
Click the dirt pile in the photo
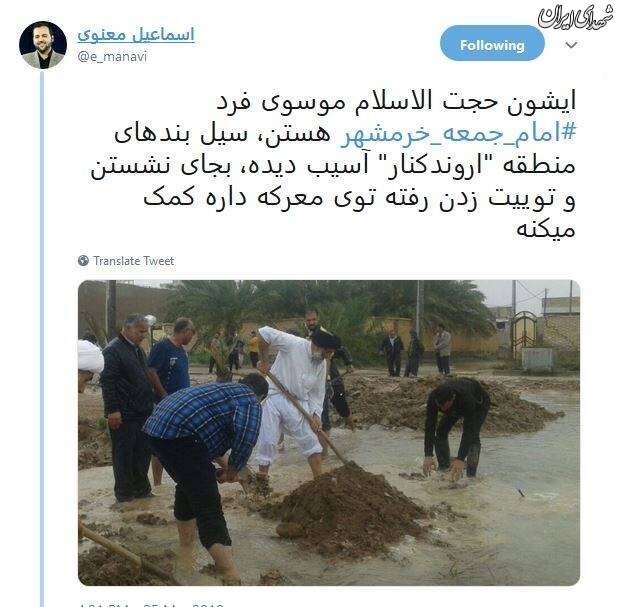tap(346, 508)
